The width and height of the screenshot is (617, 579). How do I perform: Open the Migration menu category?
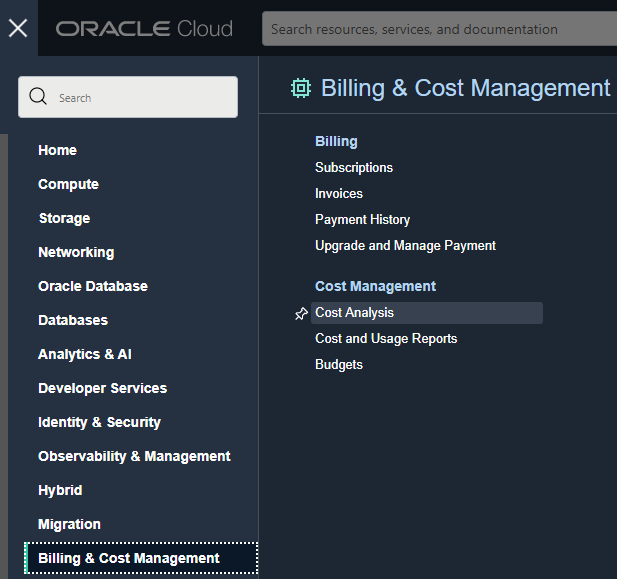coord(69,524)
